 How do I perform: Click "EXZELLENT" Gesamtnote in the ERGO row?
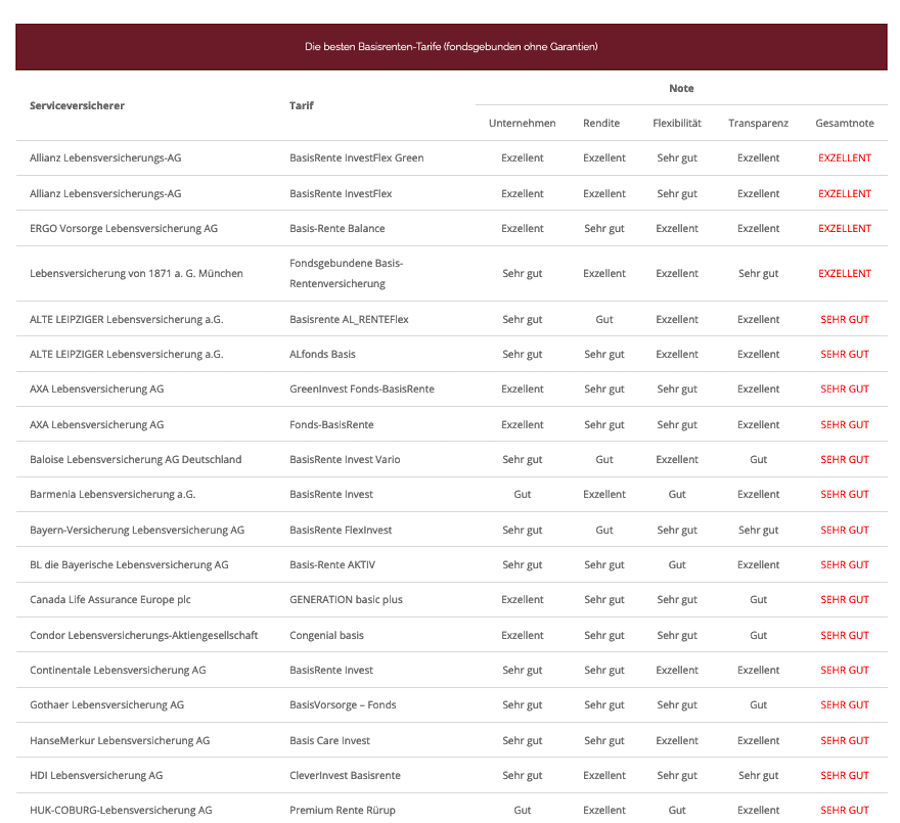click(845, 228)
